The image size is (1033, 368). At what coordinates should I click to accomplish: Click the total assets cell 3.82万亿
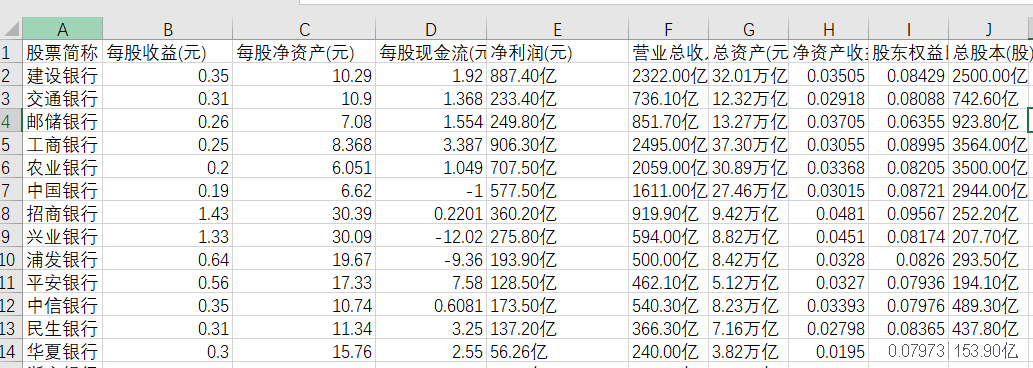click(x=748, y=351)
